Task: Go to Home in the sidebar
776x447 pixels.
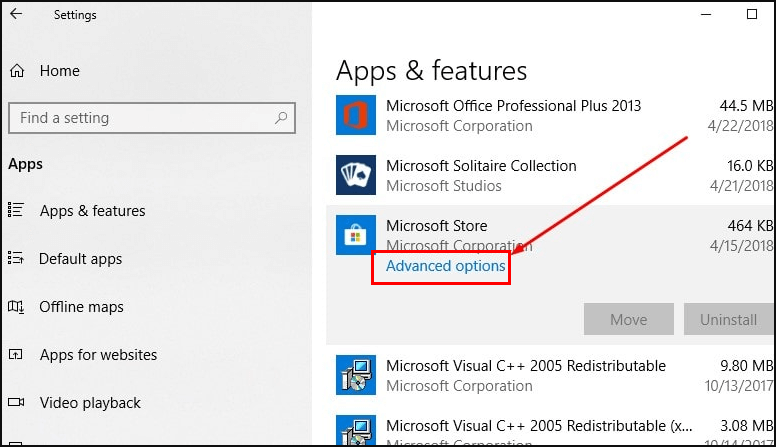Action: [x=59, y=71]
